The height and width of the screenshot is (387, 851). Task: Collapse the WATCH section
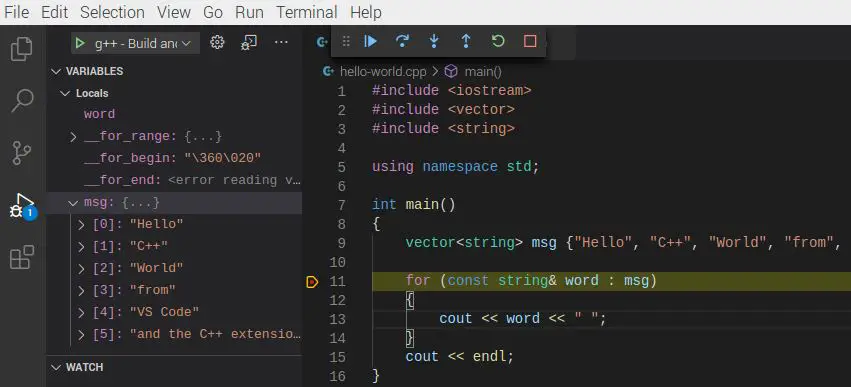(56, 367)
